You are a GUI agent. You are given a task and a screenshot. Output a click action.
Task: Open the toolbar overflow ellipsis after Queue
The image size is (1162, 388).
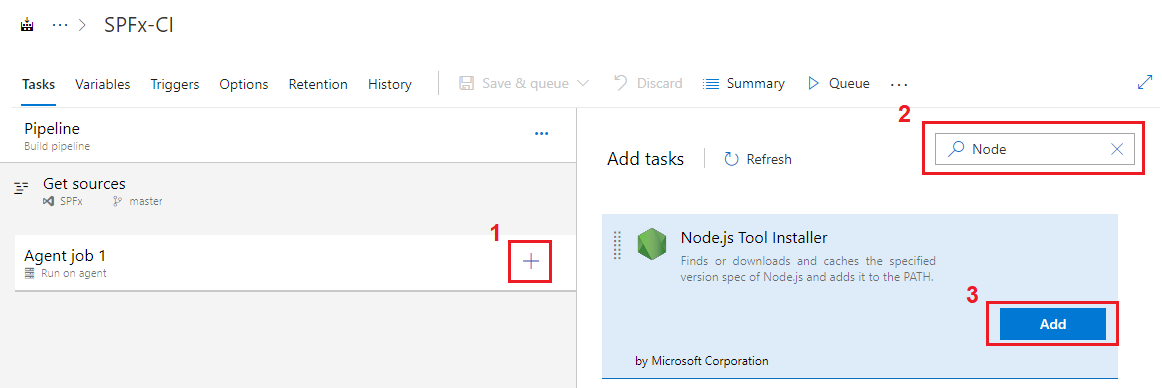[899, 84]
